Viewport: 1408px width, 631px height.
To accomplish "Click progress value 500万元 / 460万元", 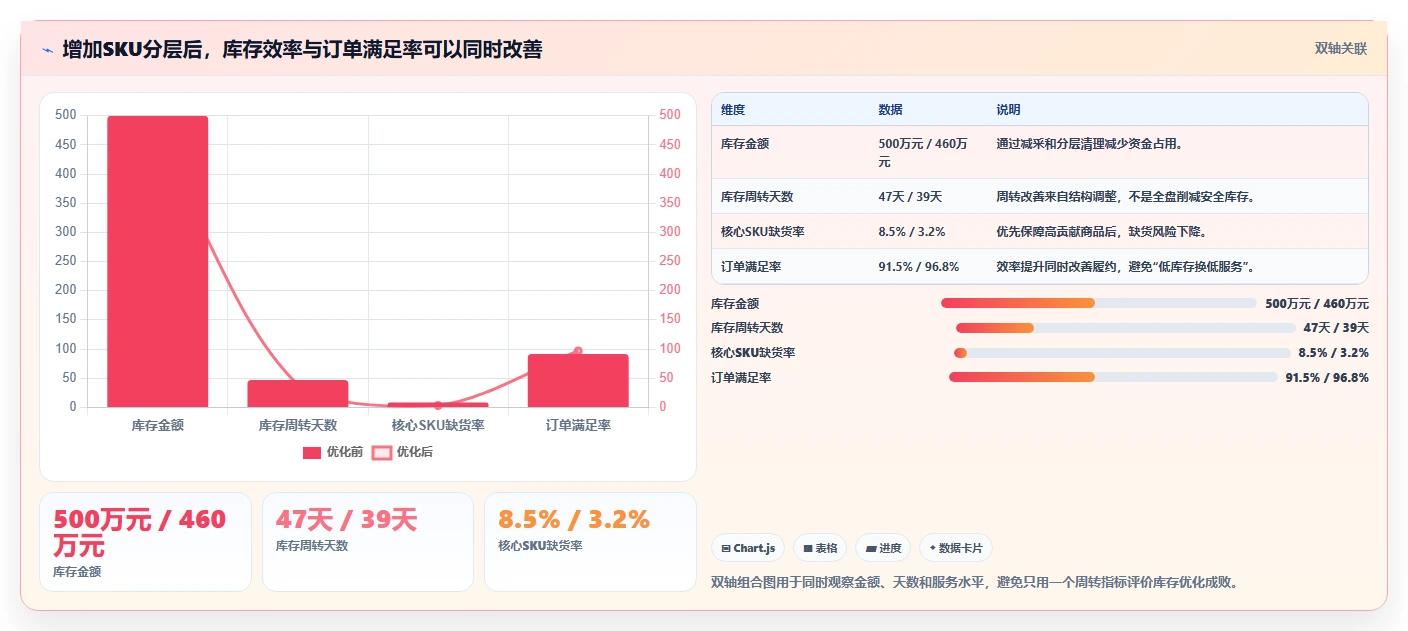I will click(1317, 304).
